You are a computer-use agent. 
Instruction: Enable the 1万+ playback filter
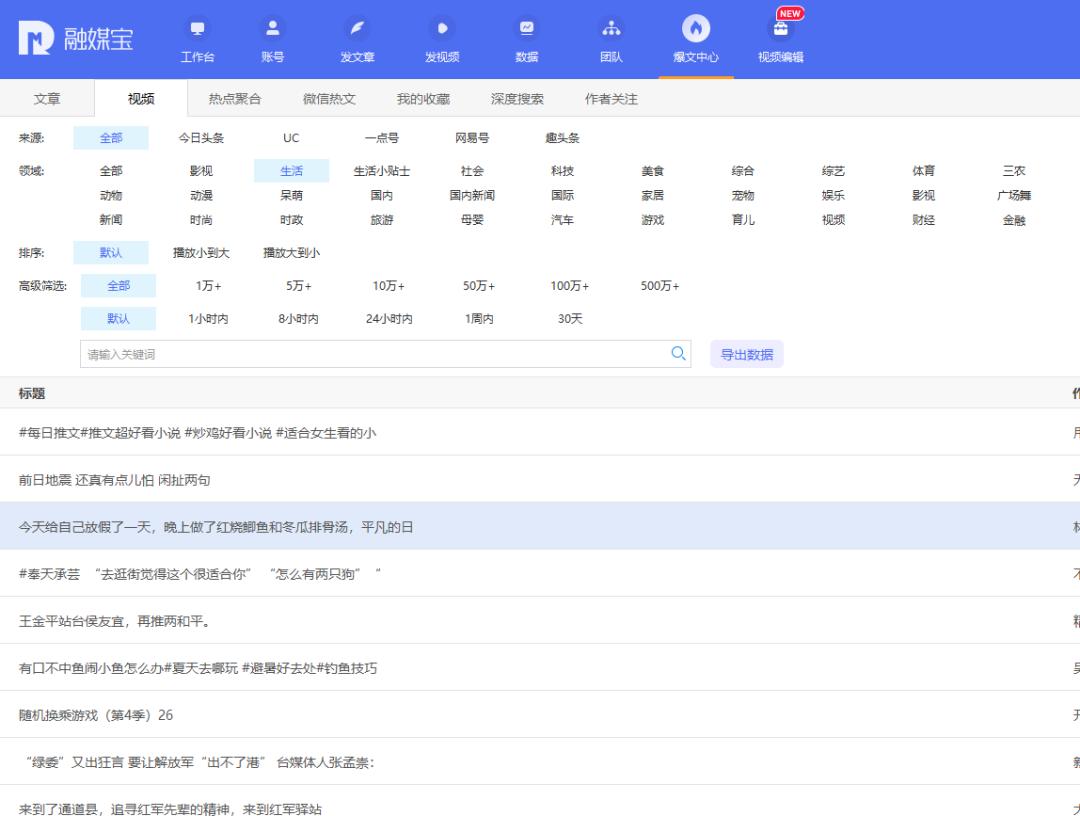(208, 286)
